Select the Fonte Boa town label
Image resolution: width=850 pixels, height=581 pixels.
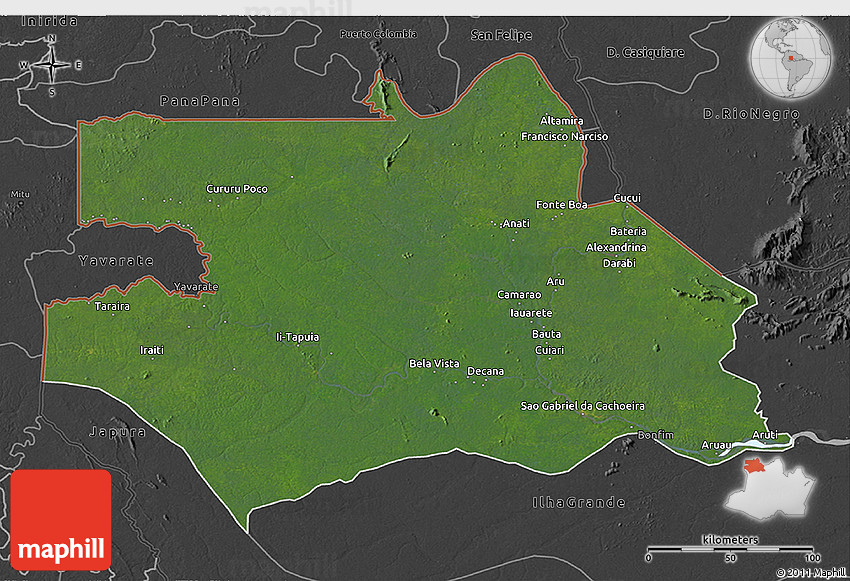(x=562, y=205)
